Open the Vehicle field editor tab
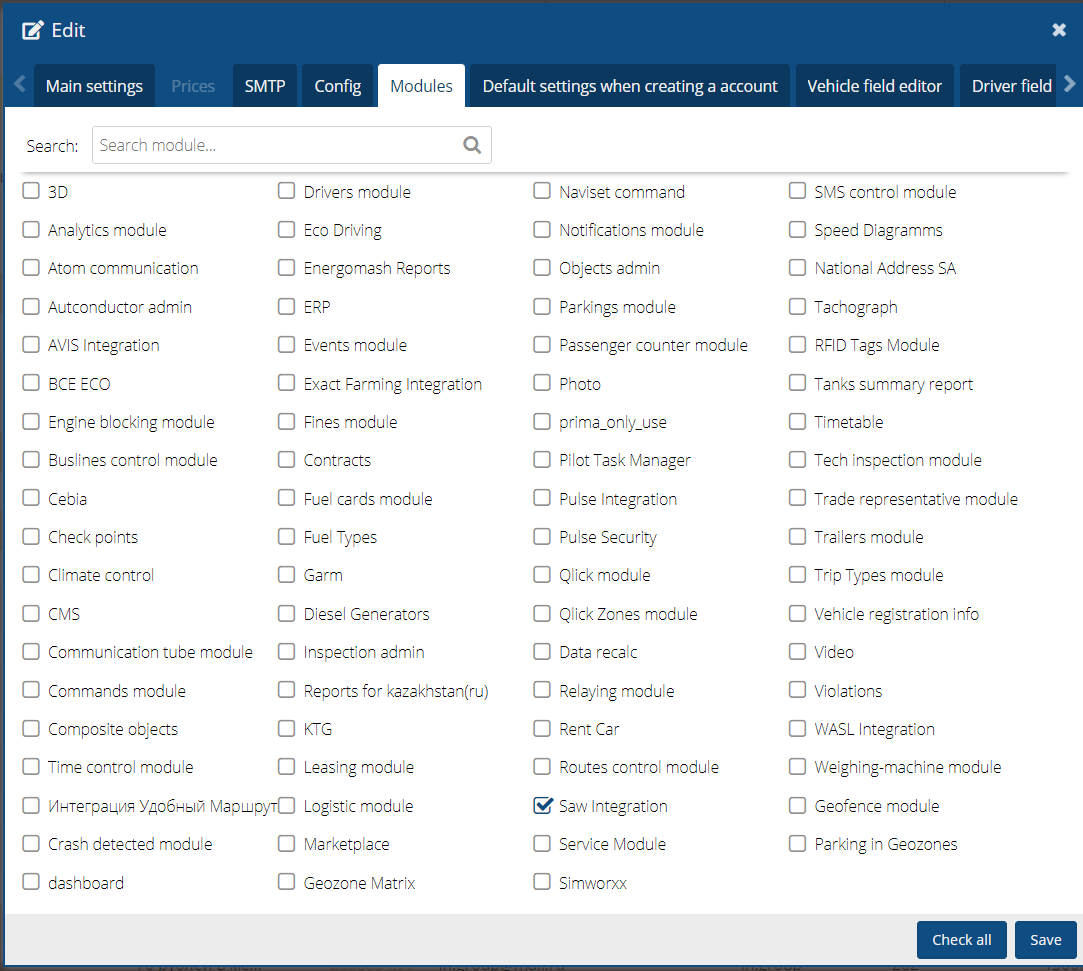Image resolution: width=1083 pixels, height=971 pixels. (874, 86)
